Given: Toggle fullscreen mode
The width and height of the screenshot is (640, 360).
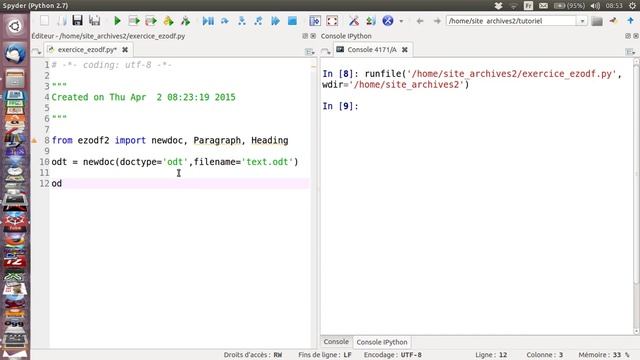Looking at the screenshot, I should [x=332, y=20].
